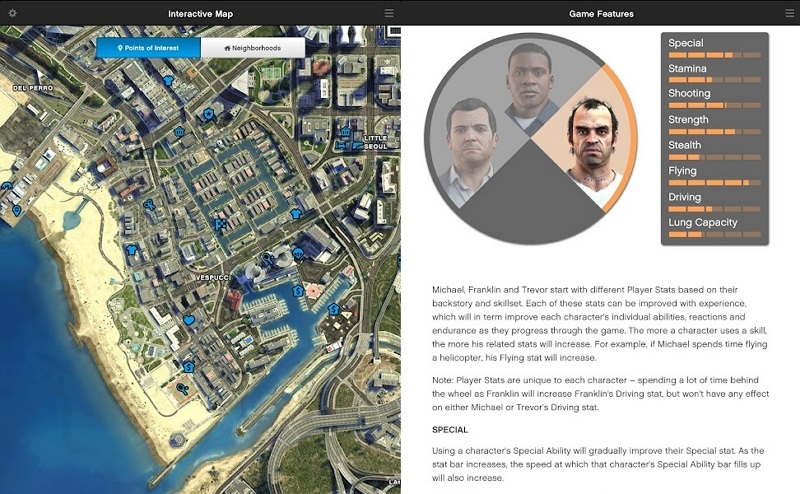The width and height of the screenshot is (800, 494).
Task: Select the parachute icon north of the marina
Action: [298, 253]
